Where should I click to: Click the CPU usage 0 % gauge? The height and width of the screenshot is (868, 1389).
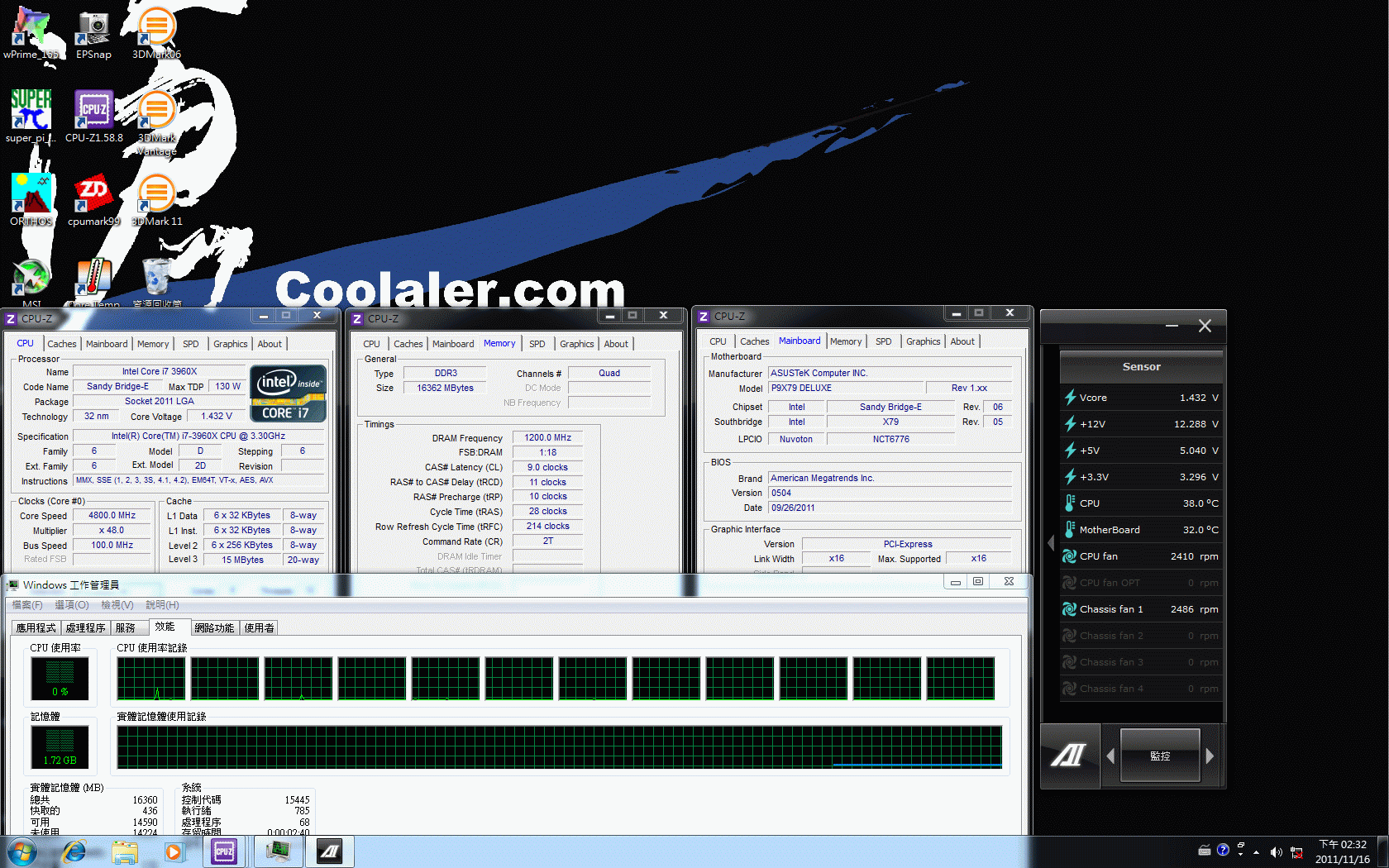(60, 679)
